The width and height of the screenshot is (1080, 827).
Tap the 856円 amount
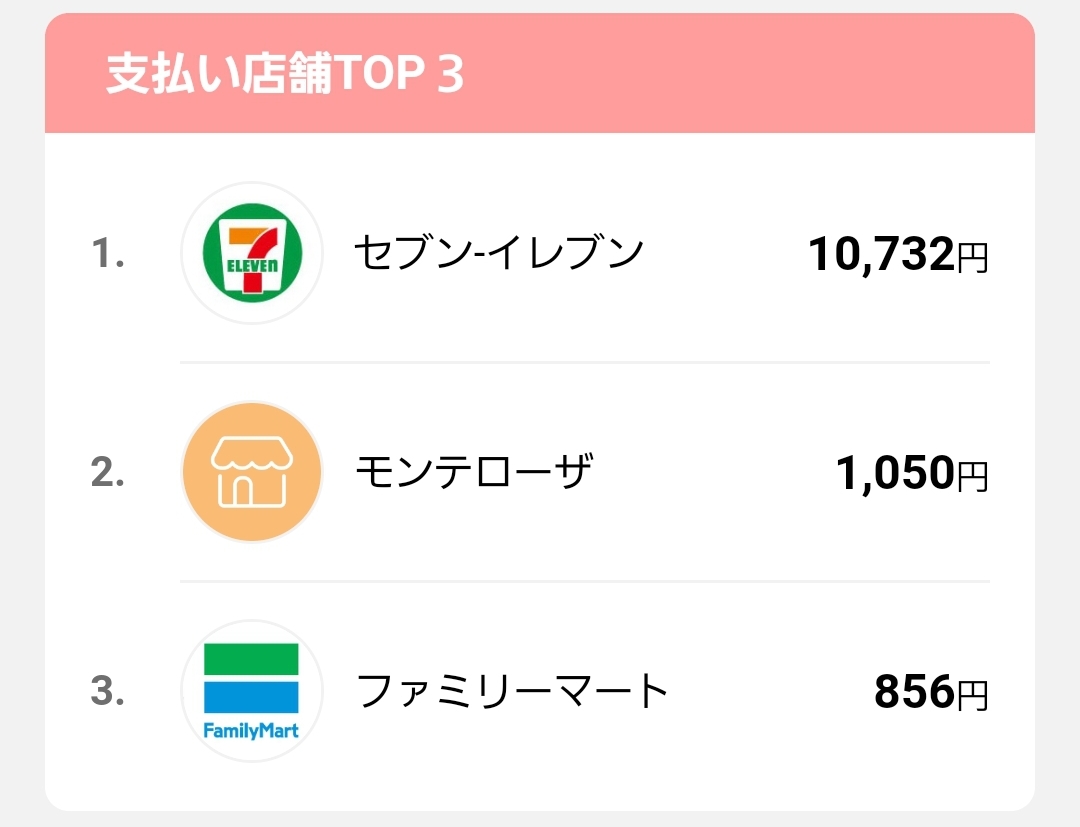click(x=932, y=692)
